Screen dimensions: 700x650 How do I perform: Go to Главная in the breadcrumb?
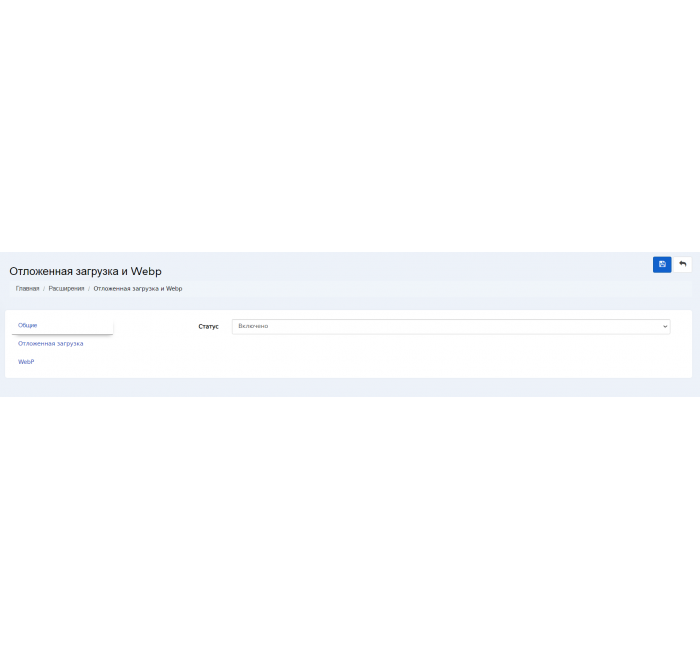pyautogui.click(x=27, y=289)
